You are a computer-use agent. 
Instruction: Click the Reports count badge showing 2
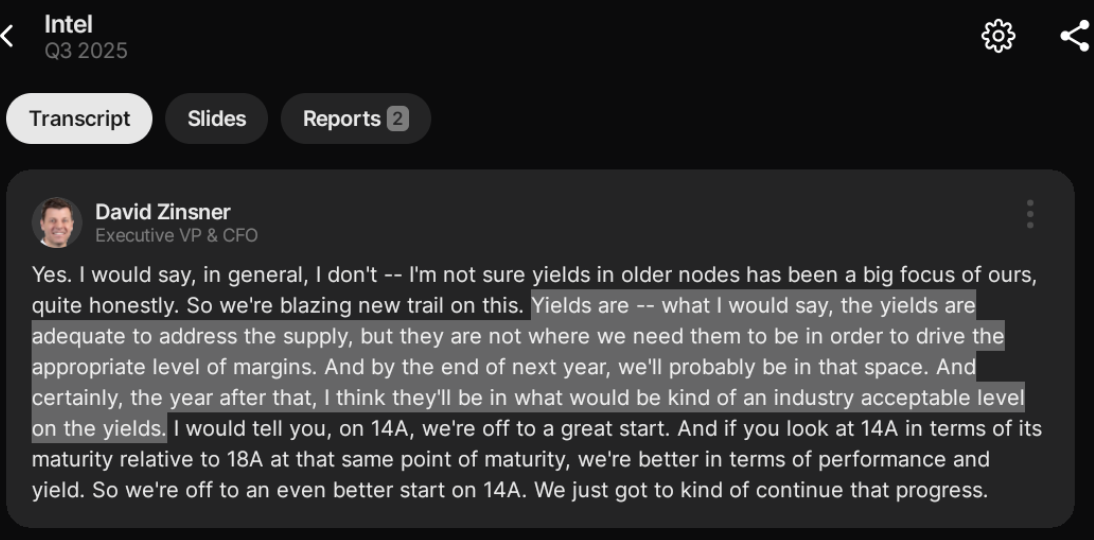pos(397,119)
